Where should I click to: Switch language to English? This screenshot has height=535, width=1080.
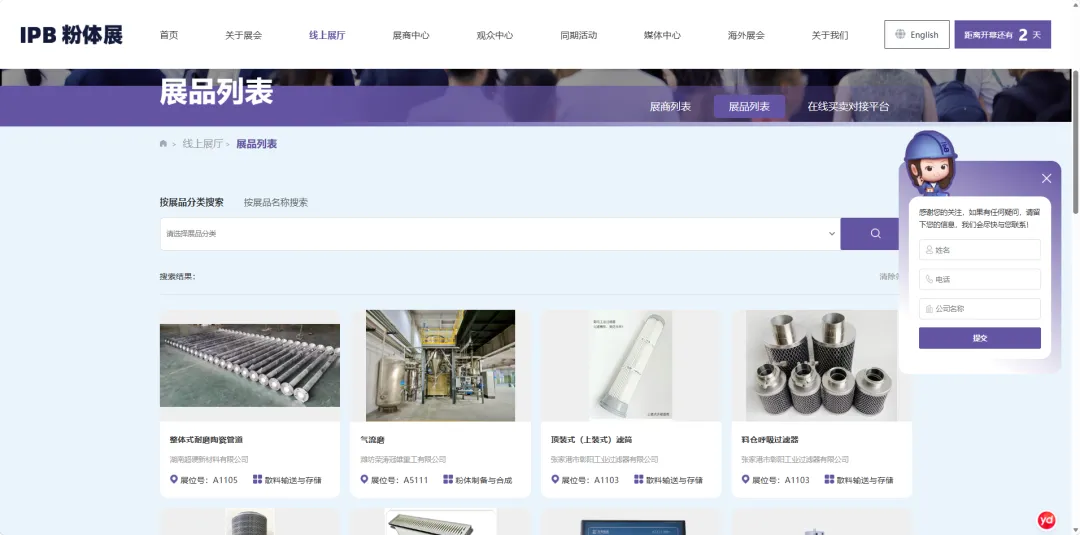point(917,34)
